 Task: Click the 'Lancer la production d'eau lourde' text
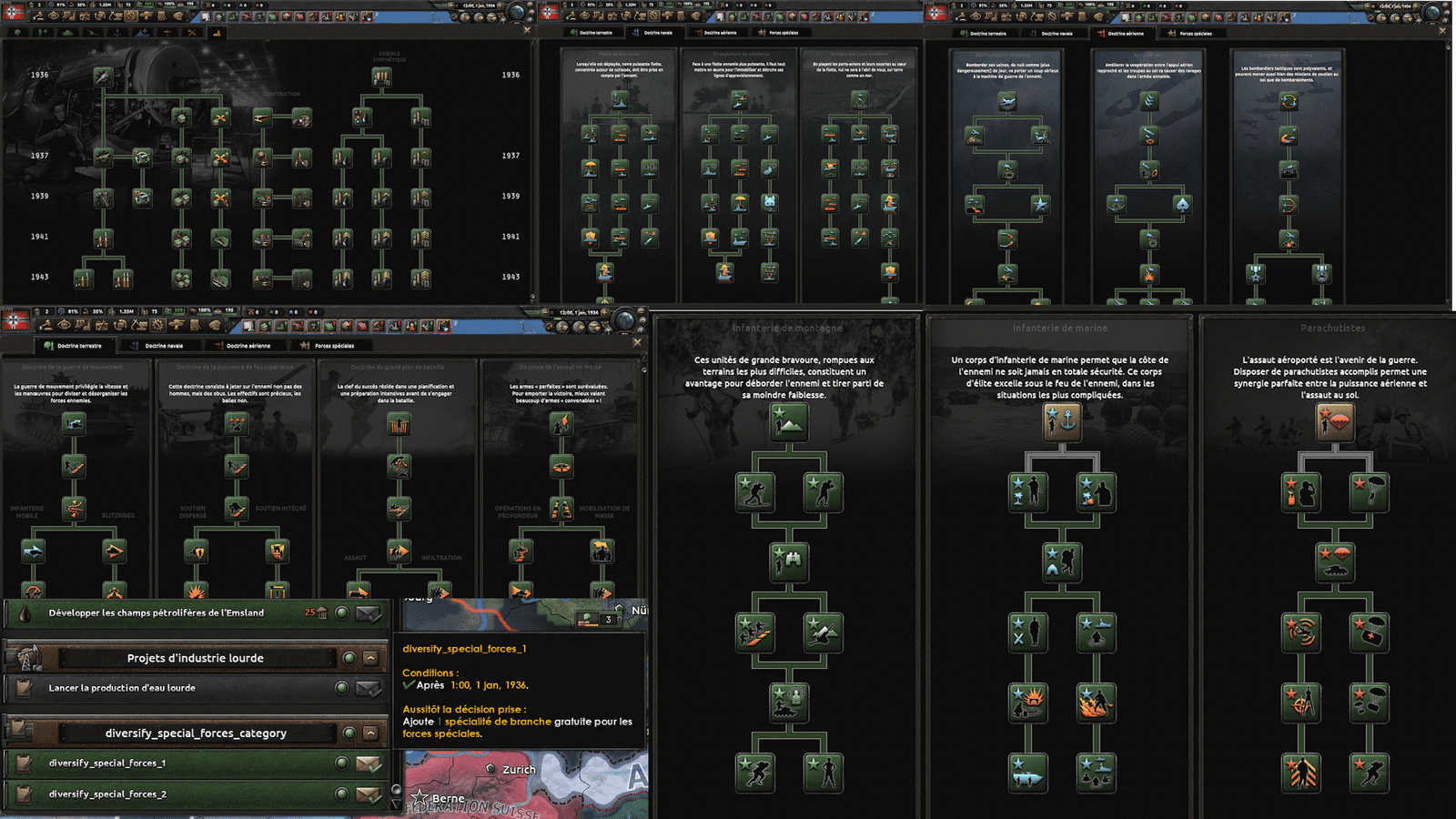coord(122,688)
